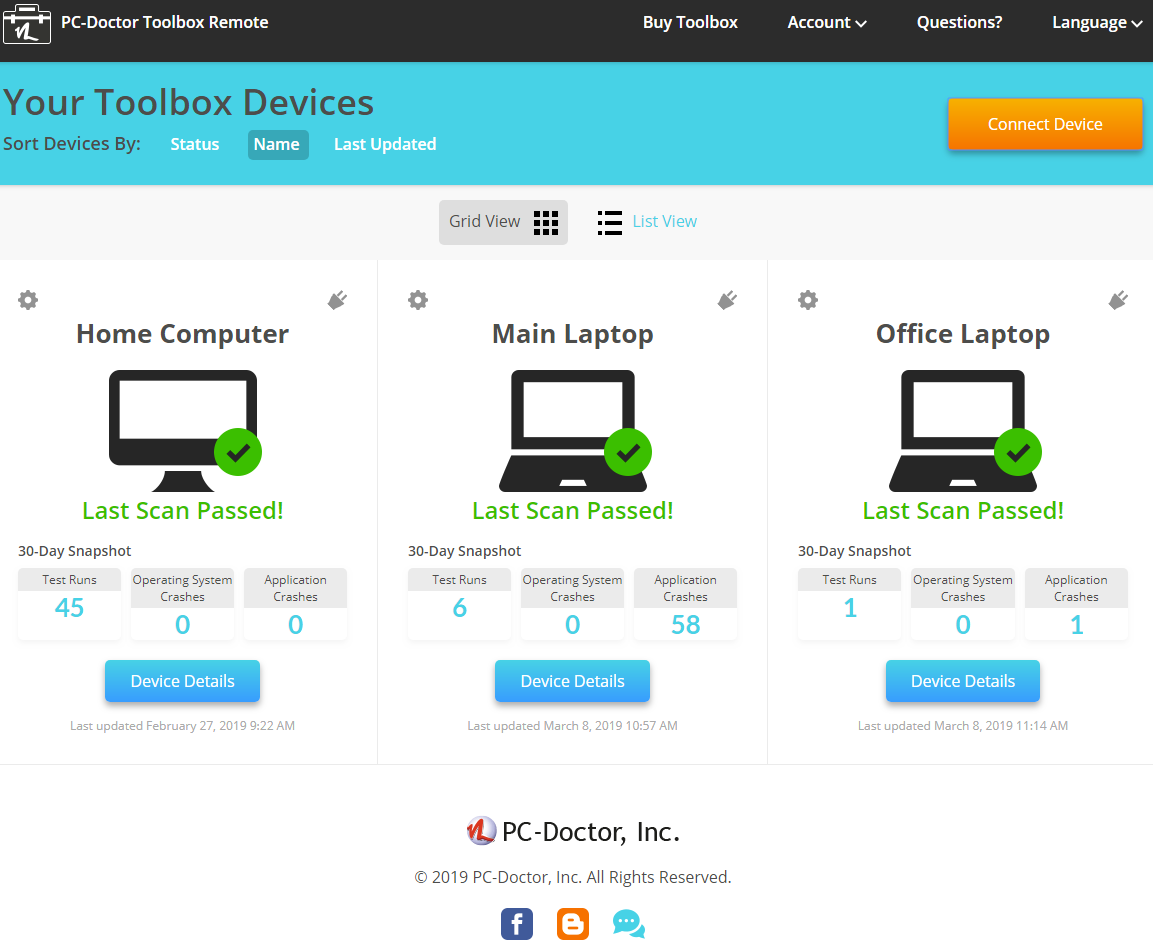Image resolution: width=1153 pixels, height=942 pixels.
Task: Click Last Scan Passed under Office Laptop
Action: [x=963, y=510]
